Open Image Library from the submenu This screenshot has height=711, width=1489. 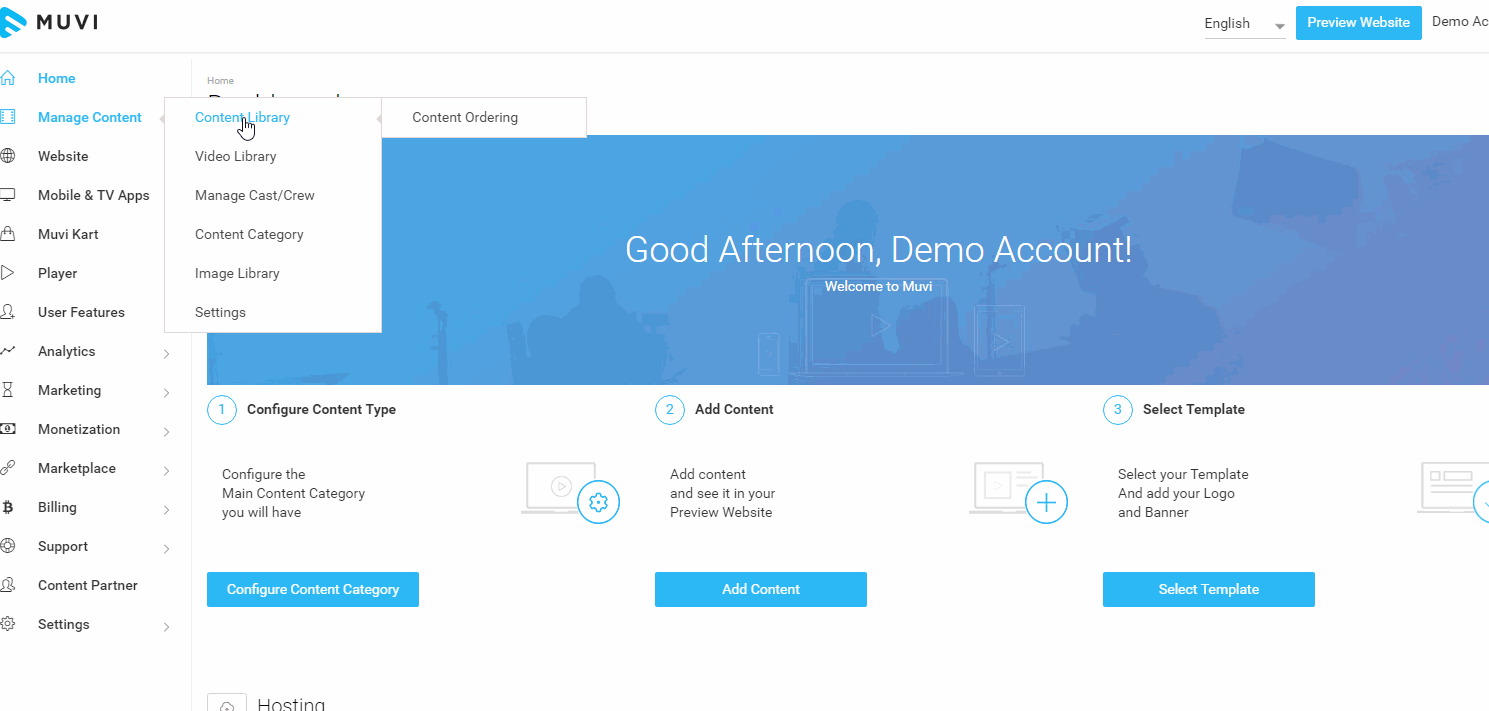[x=237, y=273]
